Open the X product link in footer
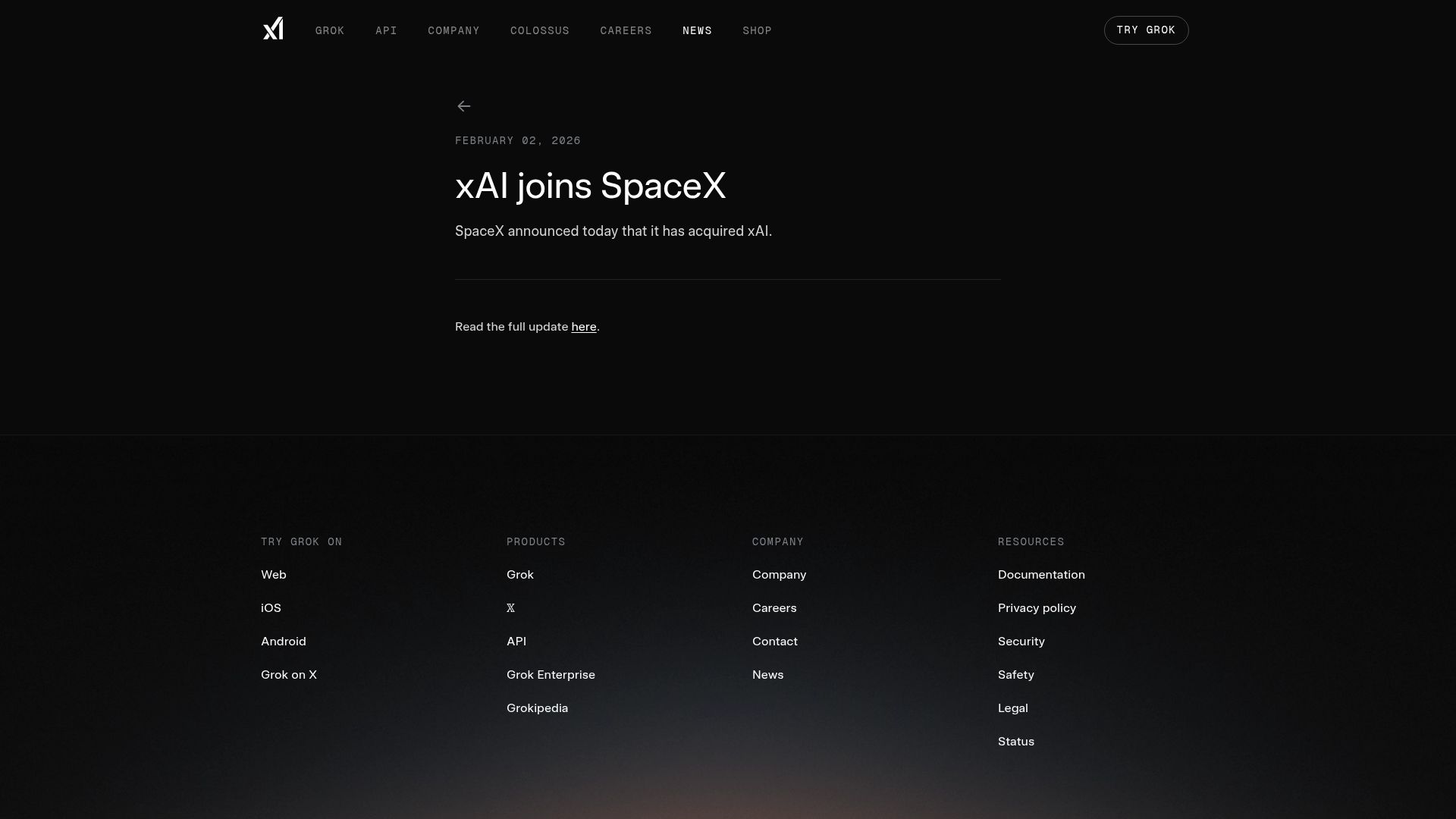Image resolution: width=1456 pixels, height=819 pixels. coord(510,608)
